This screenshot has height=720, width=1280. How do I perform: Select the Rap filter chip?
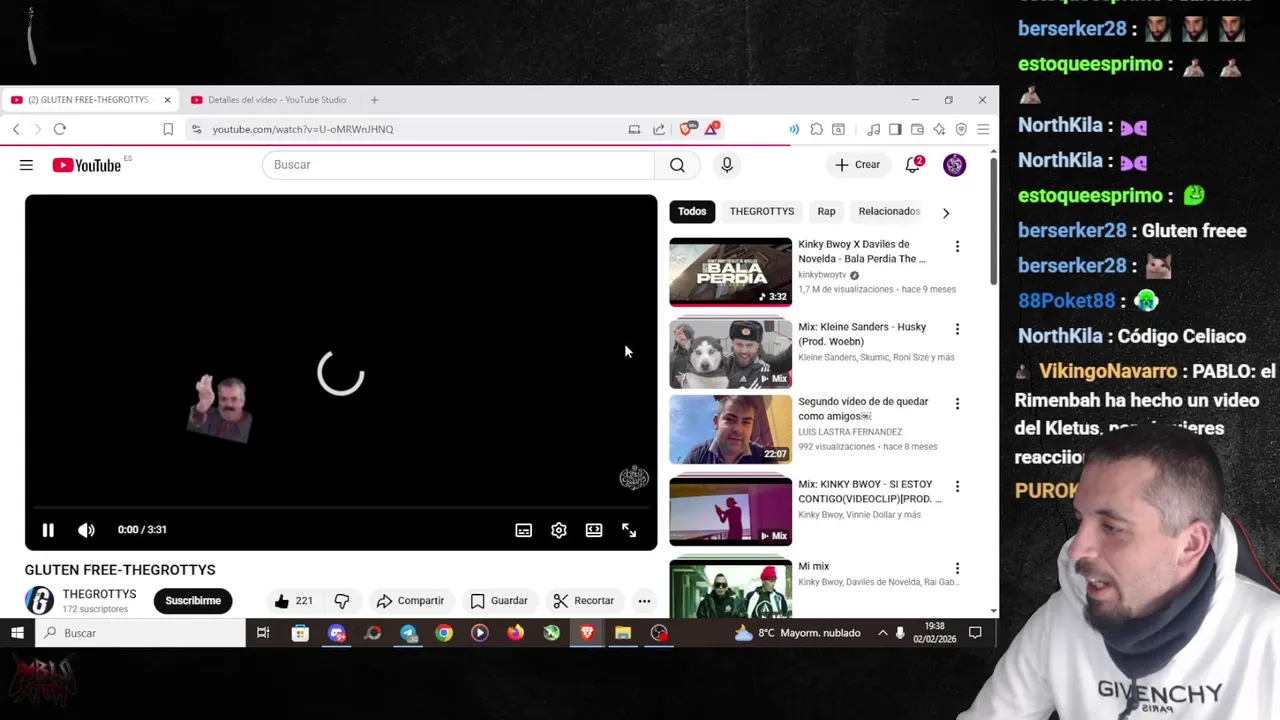[x=826, y=211]
